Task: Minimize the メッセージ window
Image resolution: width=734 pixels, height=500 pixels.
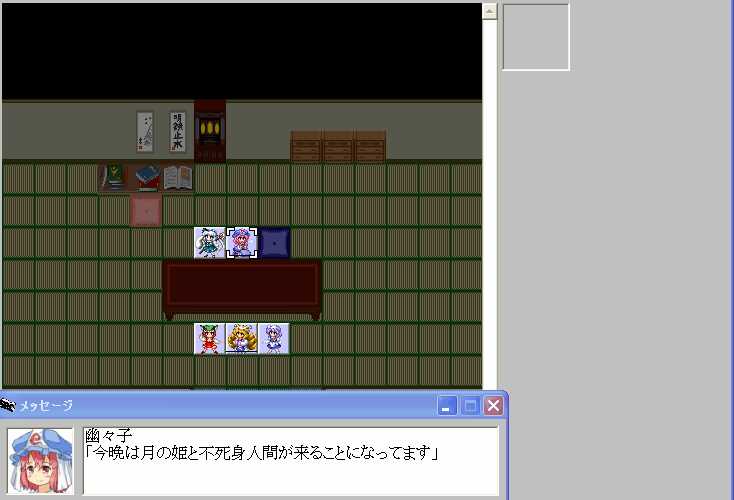Action: [x=447, y=405]
